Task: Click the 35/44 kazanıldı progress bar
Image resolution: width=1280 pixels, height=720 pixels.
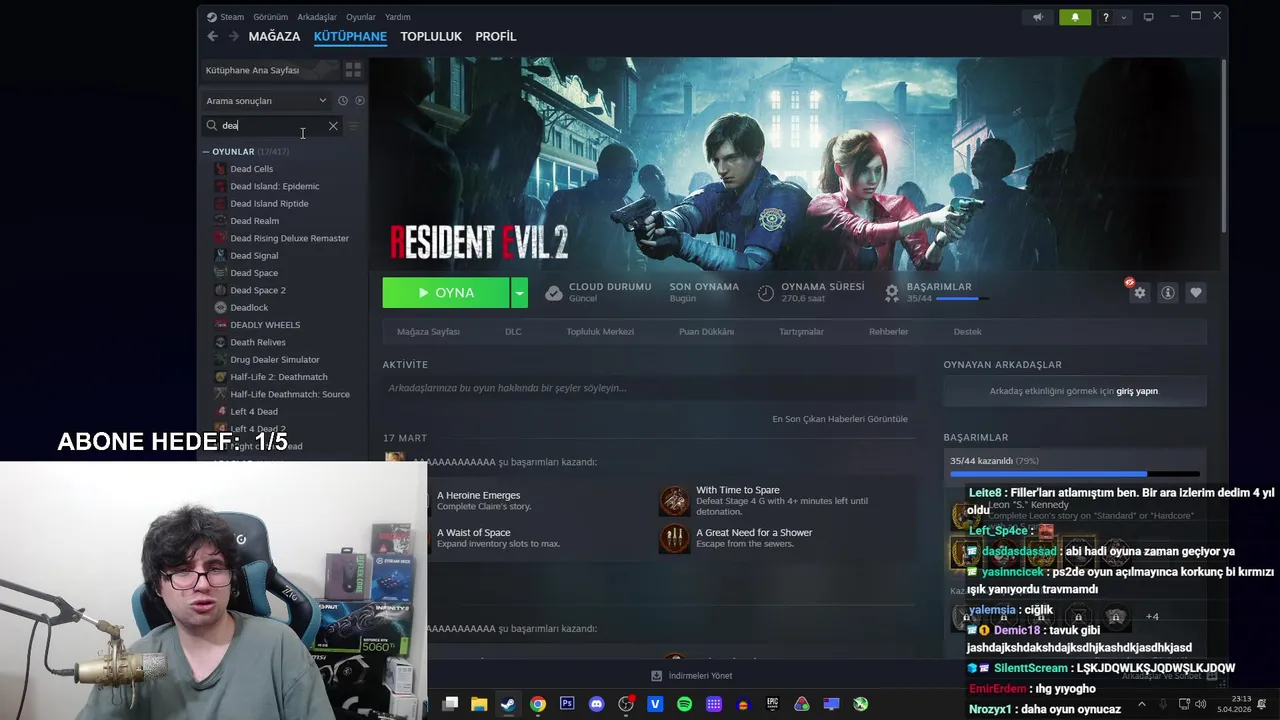Action: 1074,474
